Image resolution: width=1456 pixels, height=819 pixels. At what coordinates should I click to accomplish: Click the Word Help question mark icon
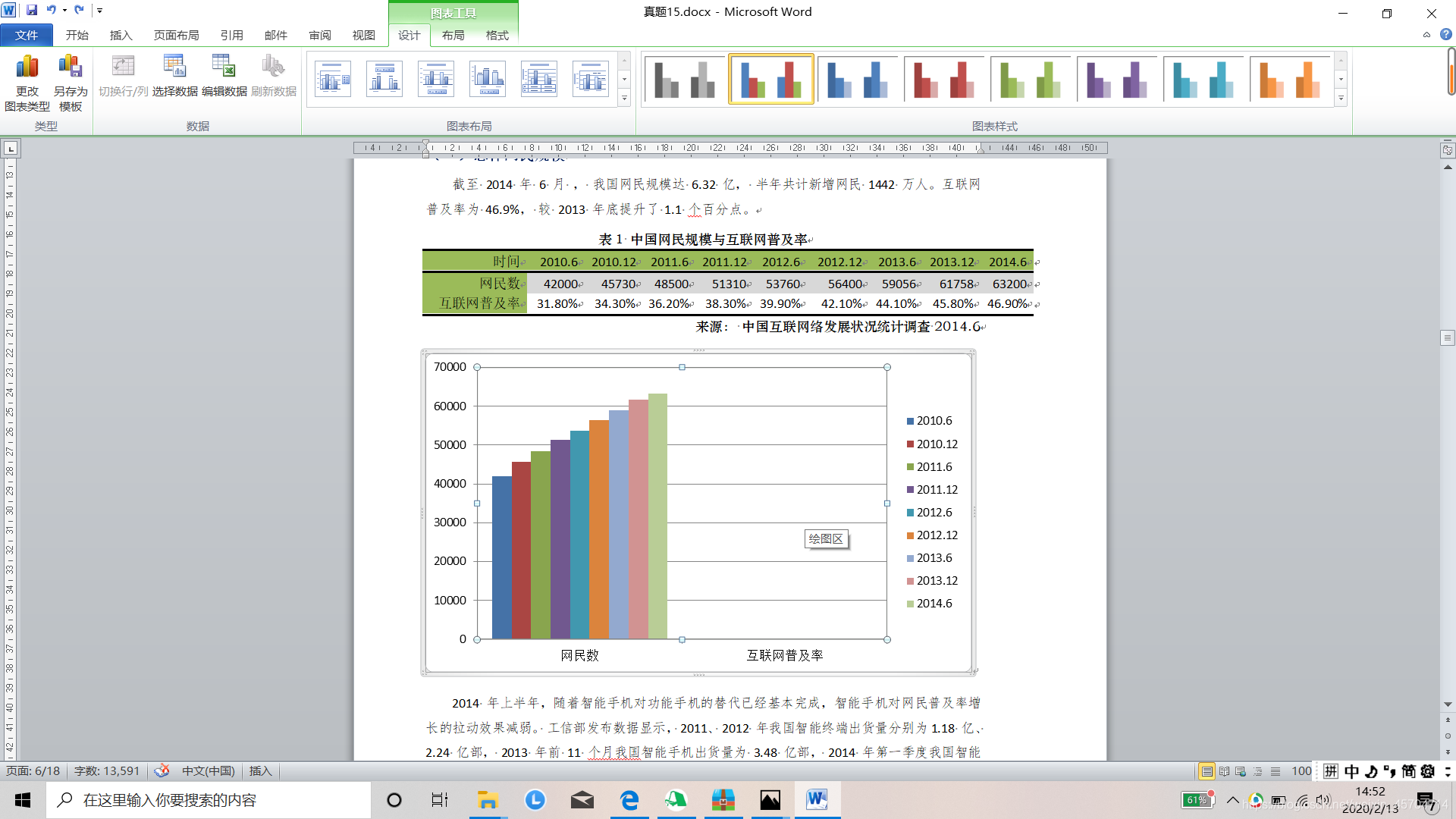(x=1445, y=35)
